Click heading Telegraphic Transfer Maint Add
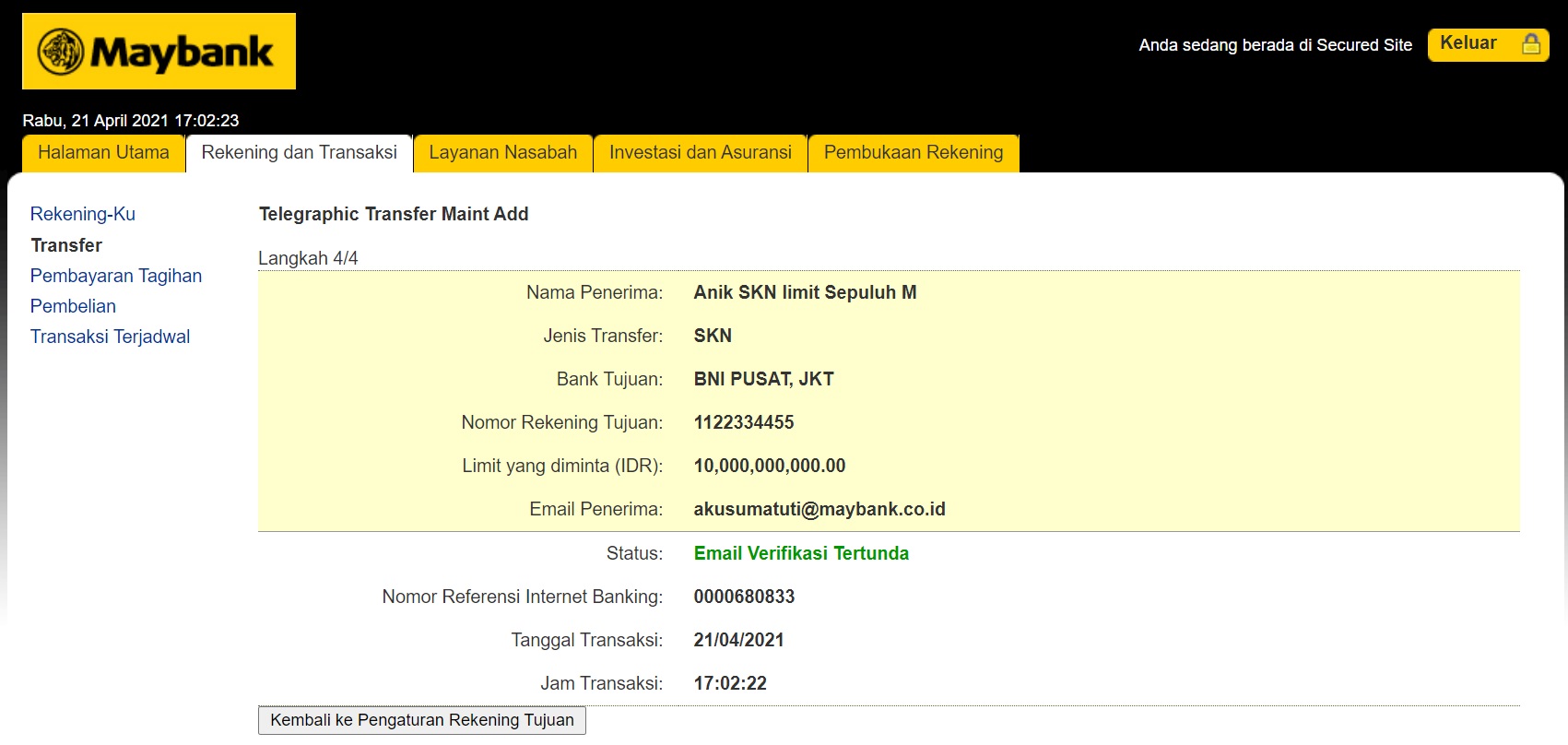Screen dimensions: 1568x745 pos(394,214)
